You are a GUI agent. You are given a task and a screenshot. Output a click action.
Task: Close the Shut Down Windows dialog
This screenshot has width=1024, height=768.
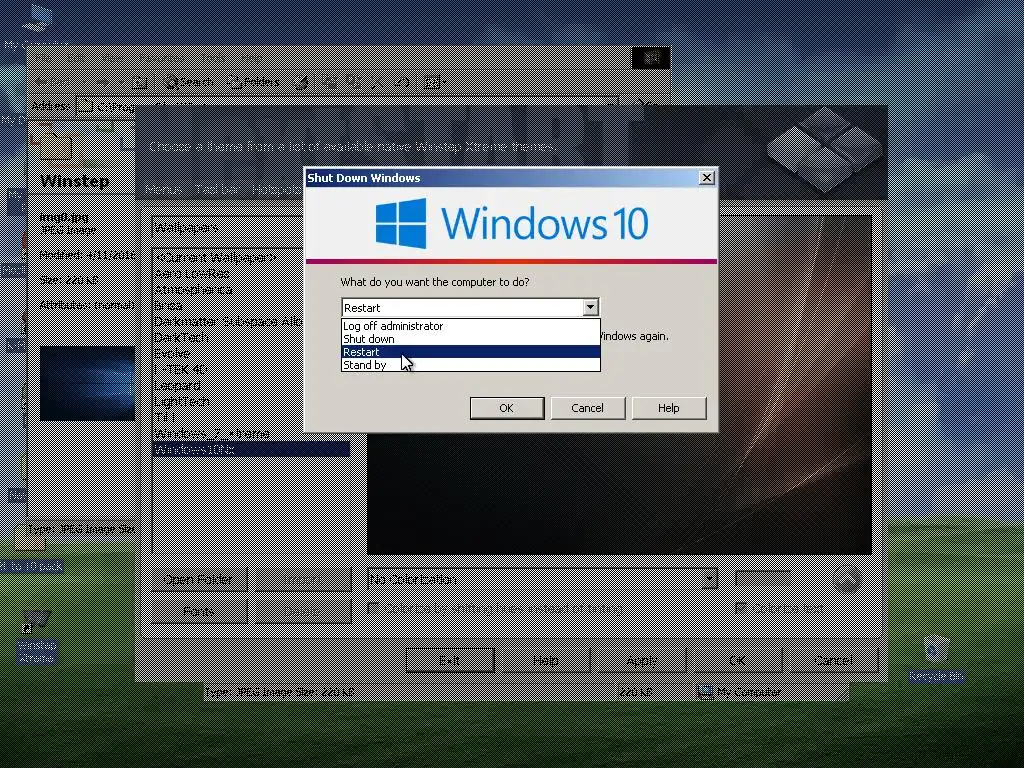coord(707,178)
